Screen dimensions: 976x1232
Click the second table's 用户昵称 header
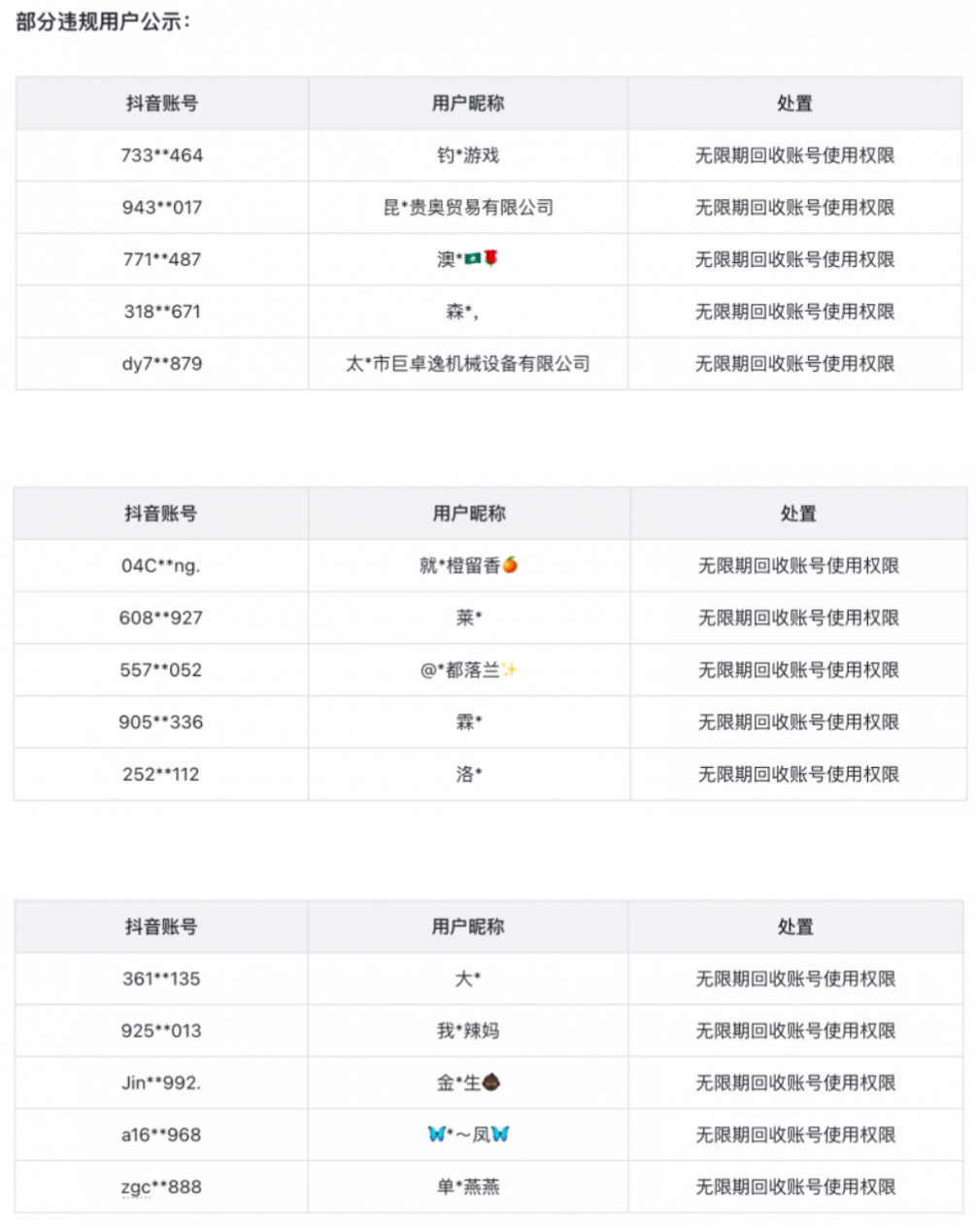coord(469,514)
